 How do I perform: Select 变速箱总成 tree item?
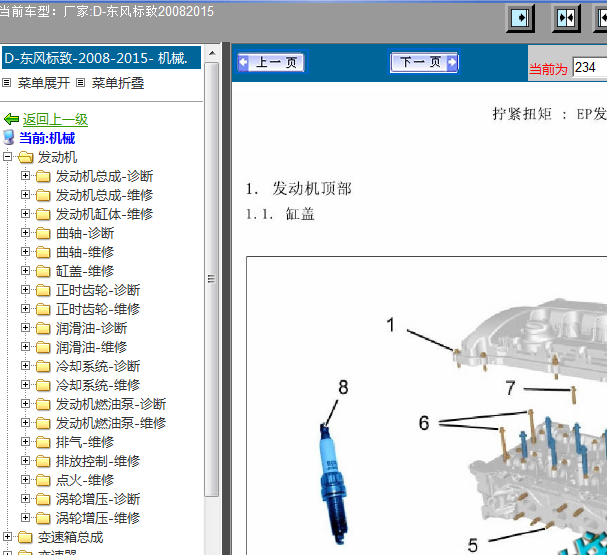(x=70, y=537)
